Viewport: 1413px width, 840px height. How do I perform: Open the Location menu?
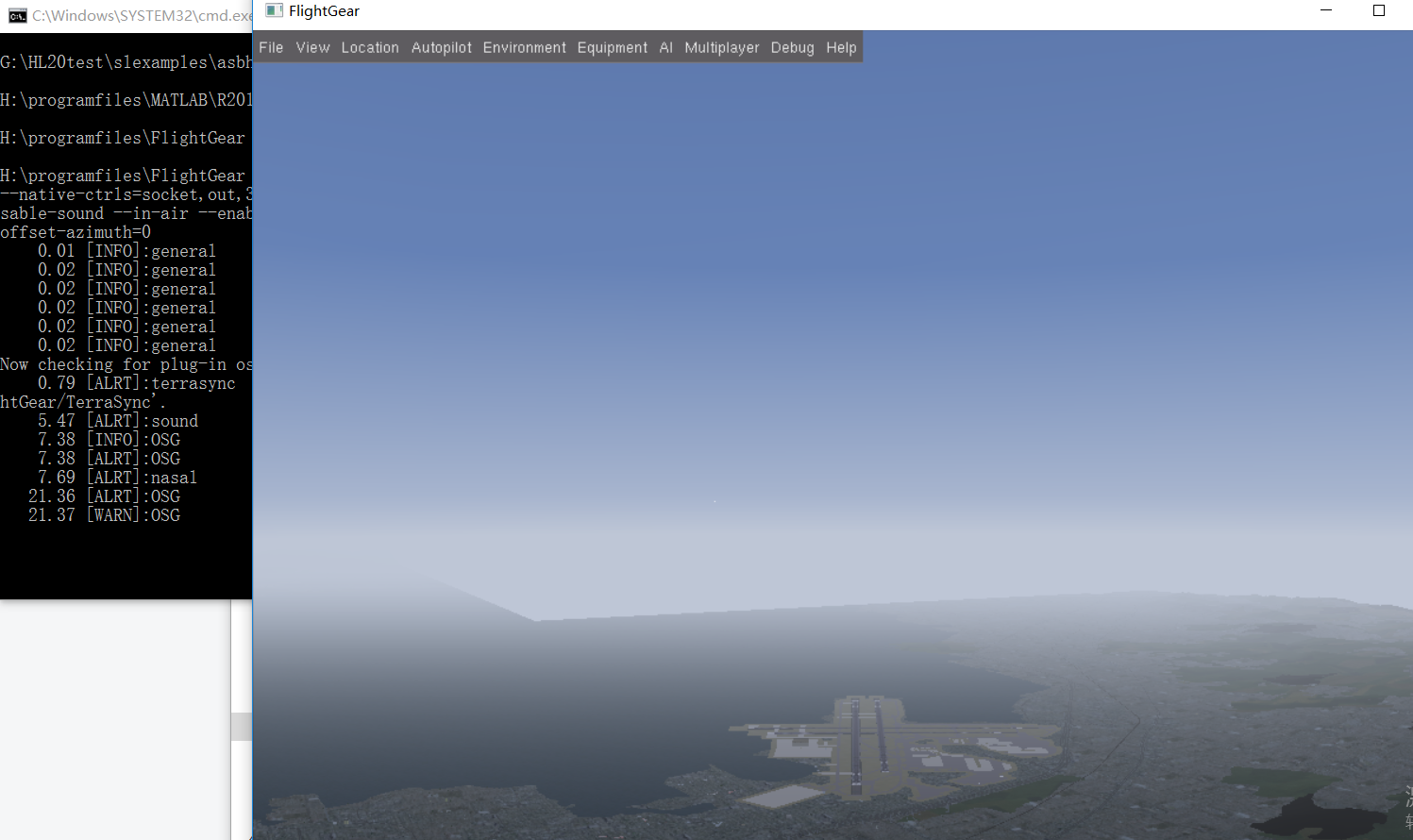click(370, 46)
